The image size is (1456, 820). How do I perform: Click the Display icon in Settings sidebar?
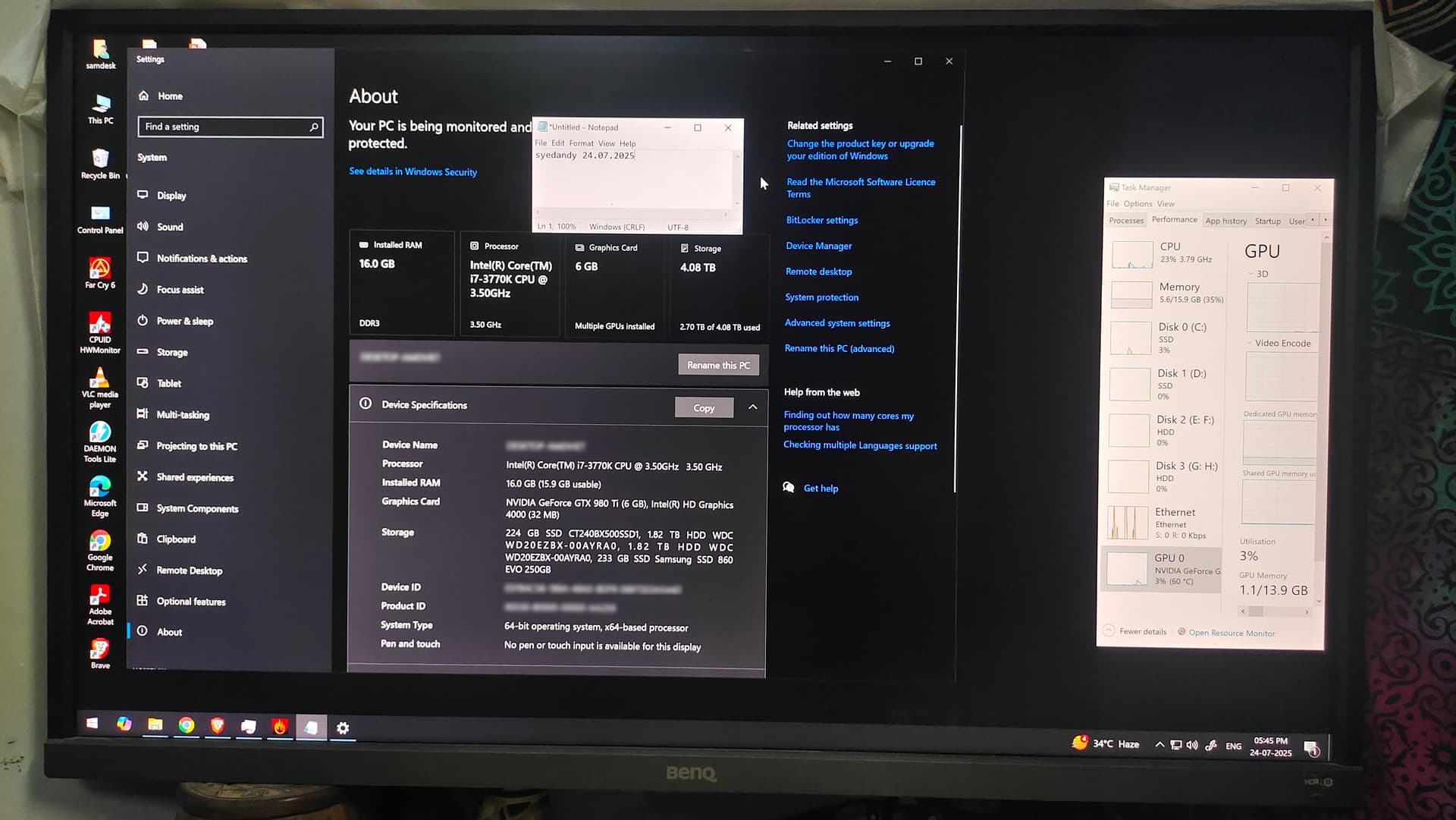click(143, 195)
